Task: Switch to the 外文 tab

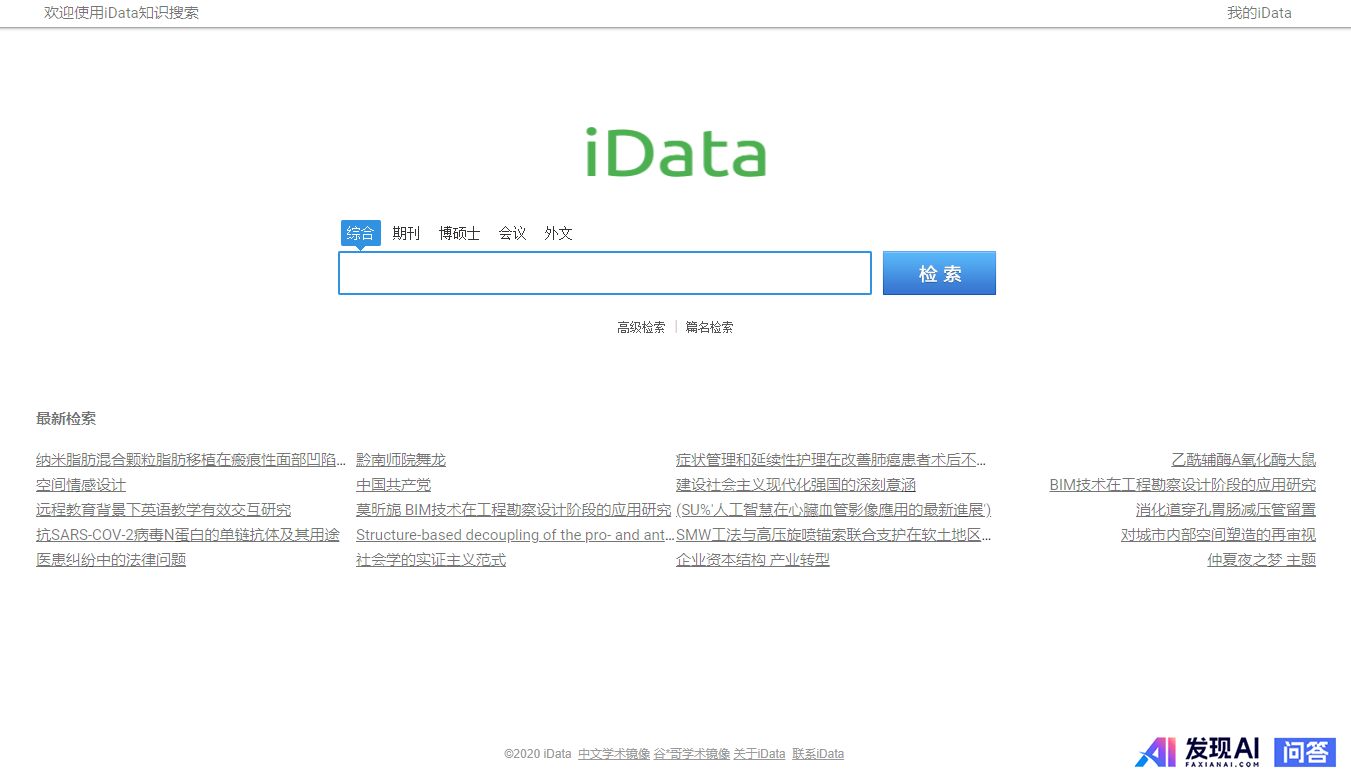Action: tap(558, 233)
